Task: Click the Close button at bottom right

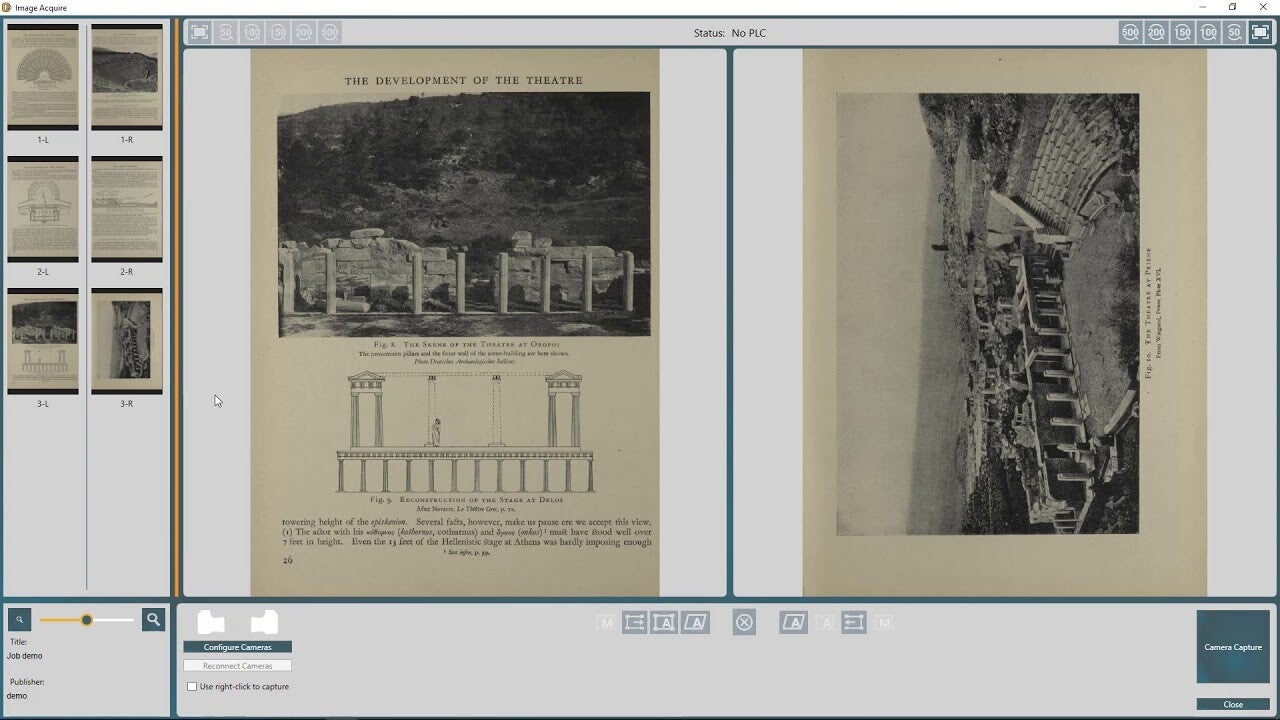Action: point(1233,704)
